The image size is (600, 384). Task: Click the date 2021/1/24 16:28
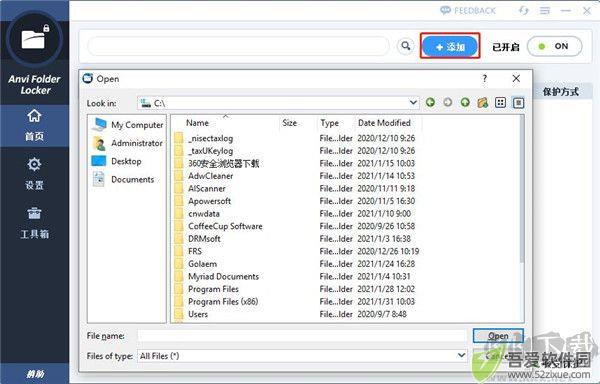[386, 264]
